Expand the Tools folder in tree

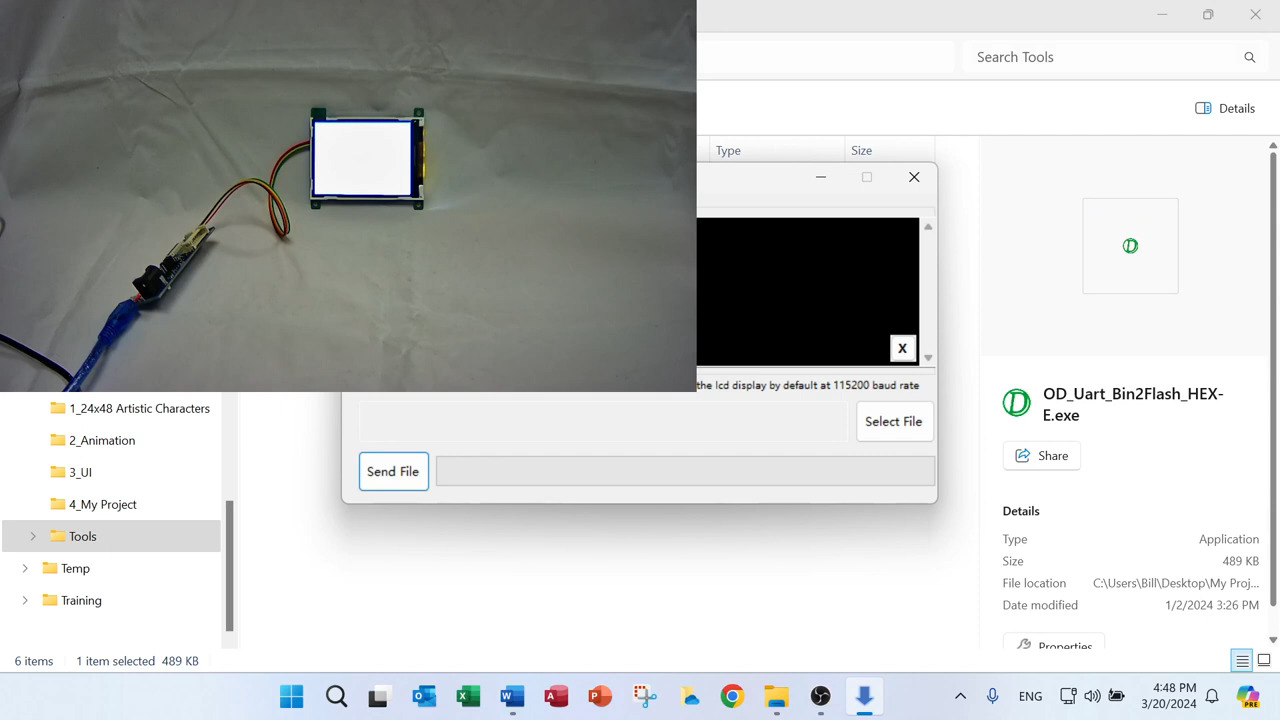tap(33, 537)
